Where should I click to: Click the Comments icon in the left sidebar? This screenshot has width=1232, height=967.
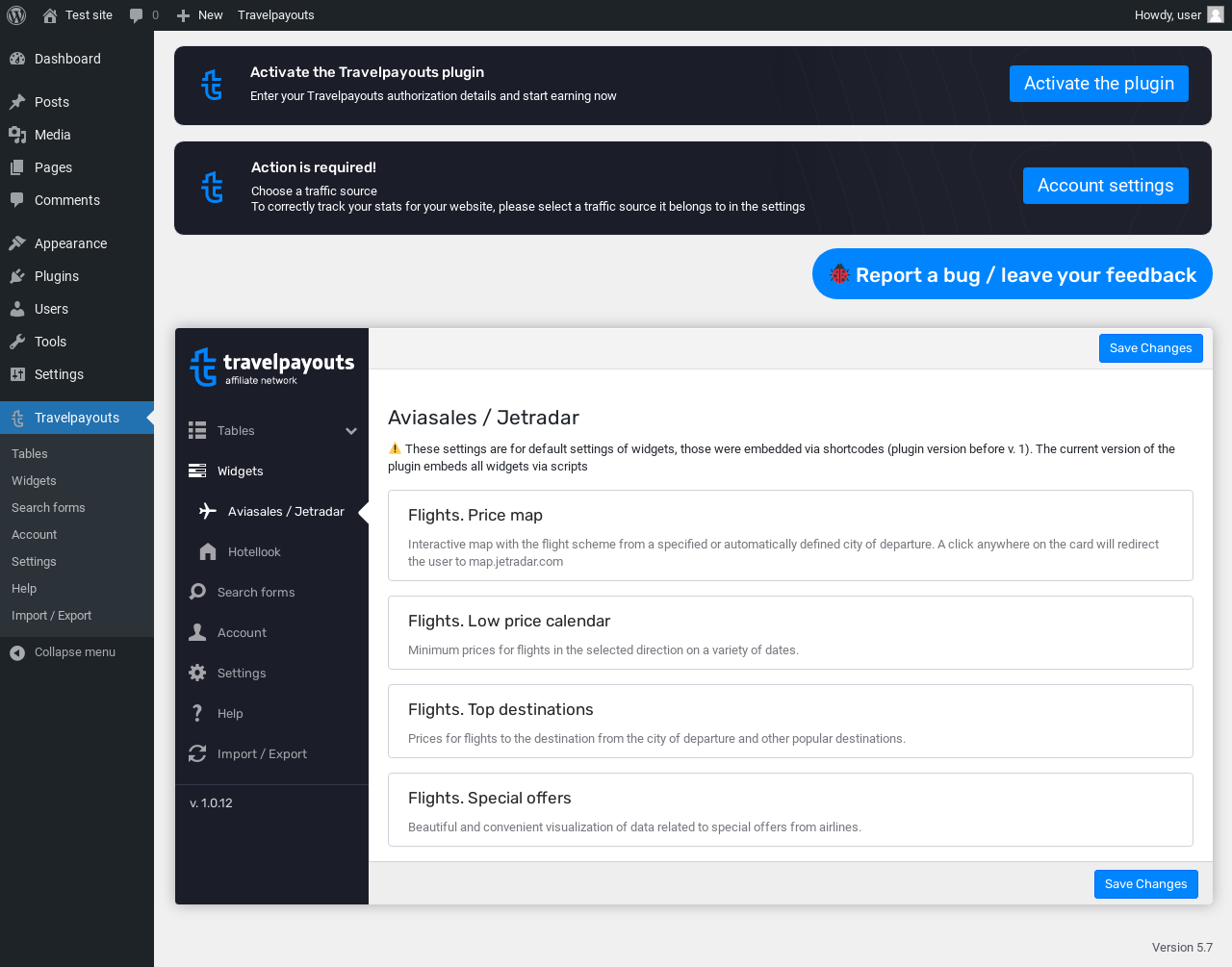[x=17, y=200]
